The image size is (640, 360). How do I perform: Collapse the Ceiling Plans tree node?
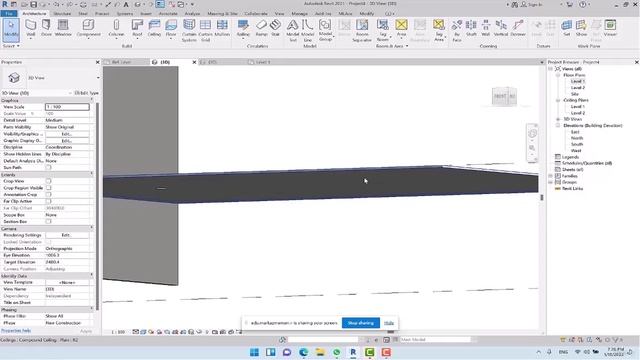click(x=558, y=100)
